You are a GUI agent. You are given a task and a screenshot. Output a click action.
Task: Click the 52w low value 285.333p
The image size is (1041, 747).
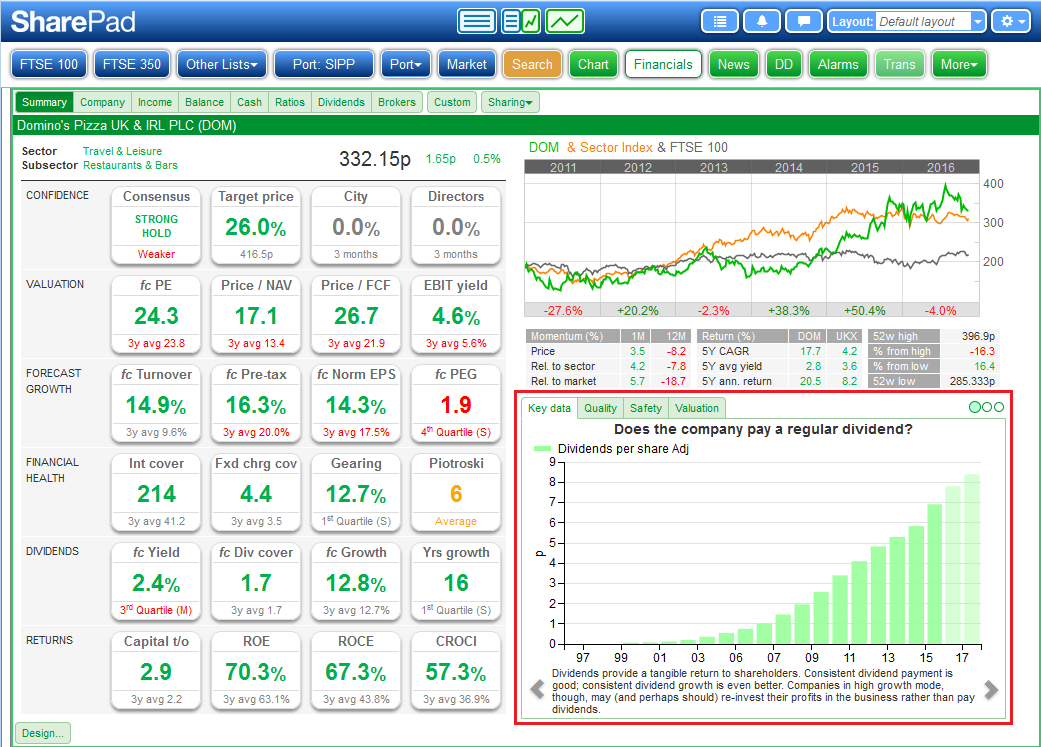click(x=973, y=381)
